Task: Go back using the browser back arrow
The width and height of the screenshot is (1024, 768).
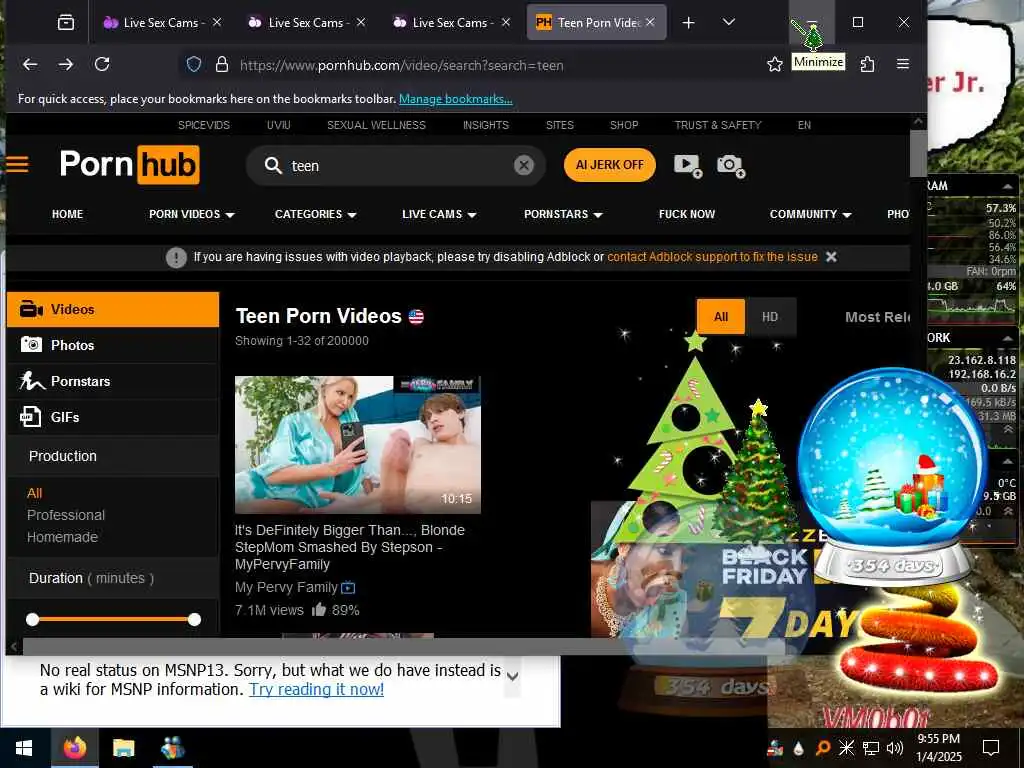Action: coord(30,64)
